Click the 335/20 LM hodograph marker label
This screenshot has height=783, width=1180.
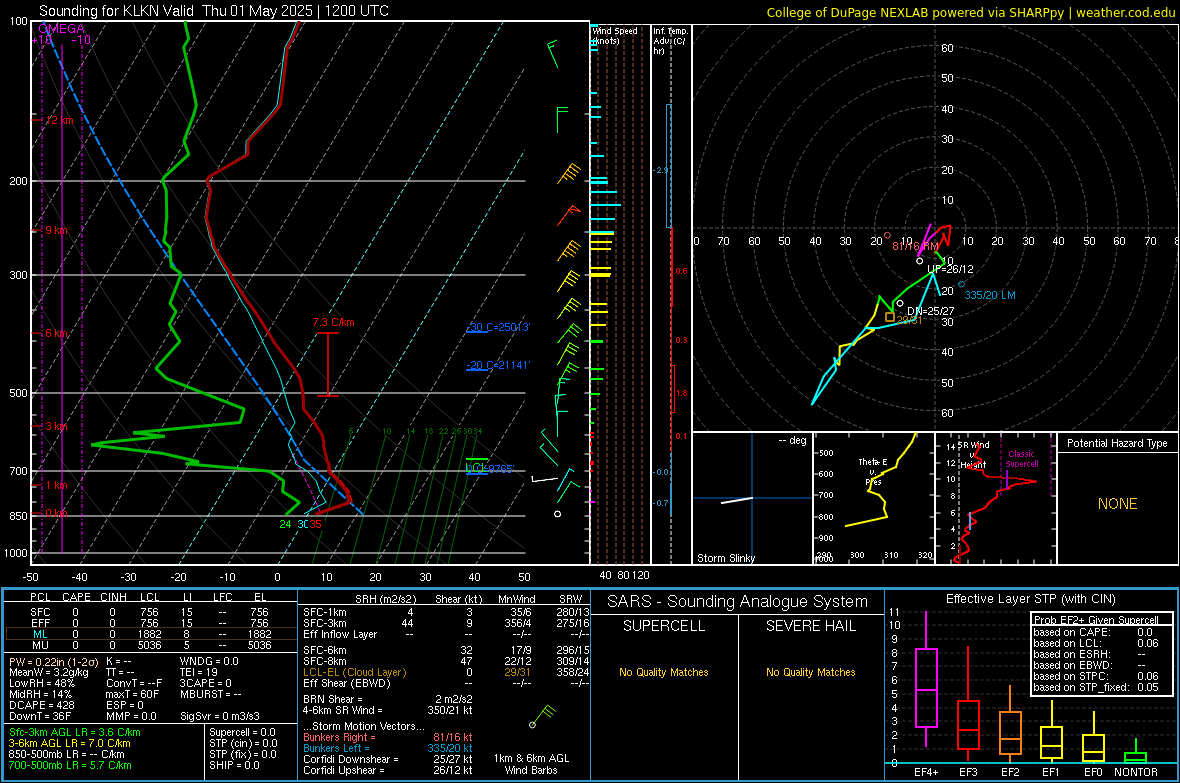[x=990, y=295]
